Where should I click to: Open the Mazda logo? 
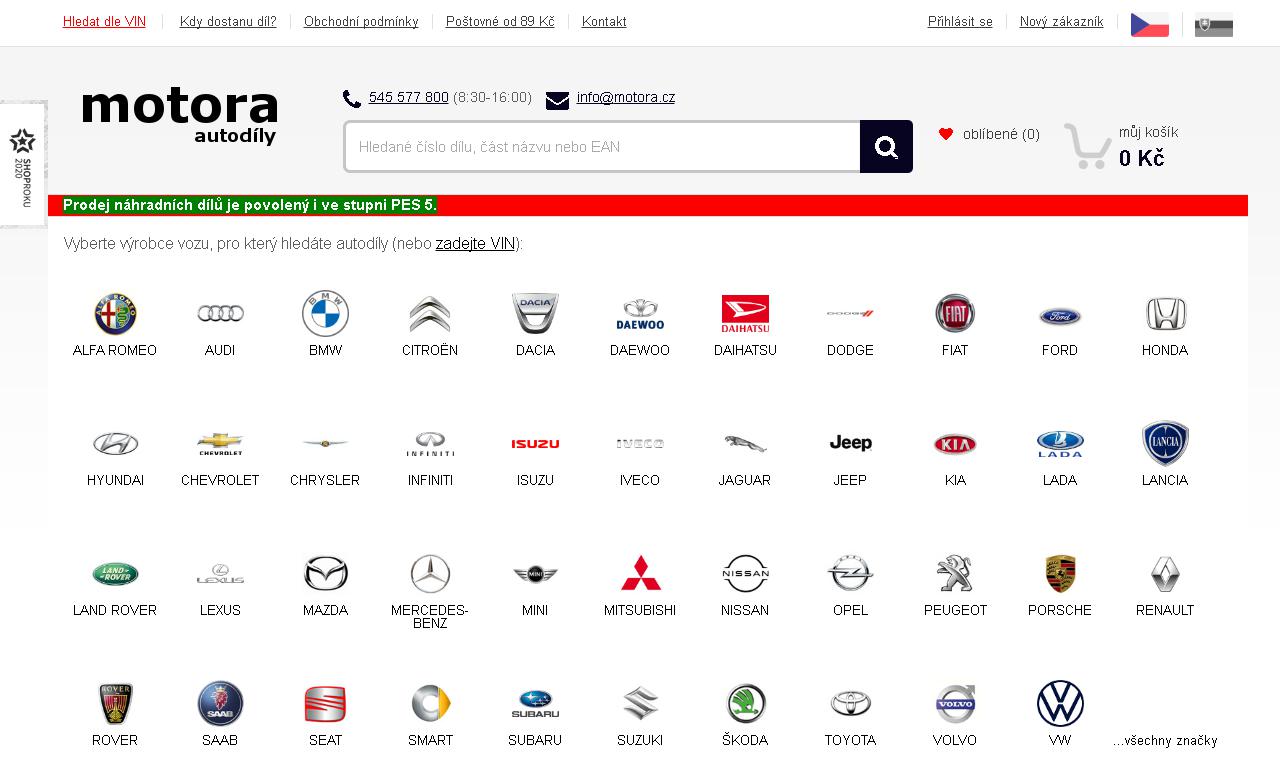point(325,574)
